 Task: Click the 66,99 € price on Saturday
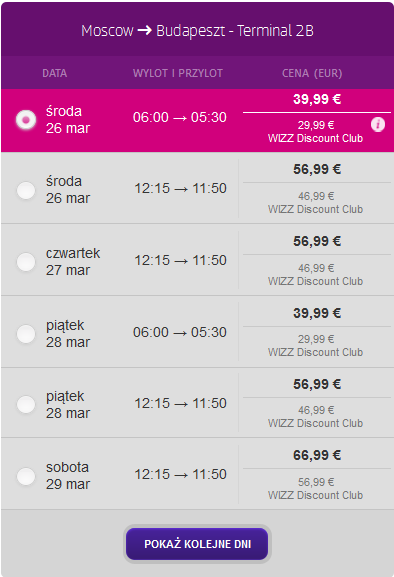click(x=317, y=455)
